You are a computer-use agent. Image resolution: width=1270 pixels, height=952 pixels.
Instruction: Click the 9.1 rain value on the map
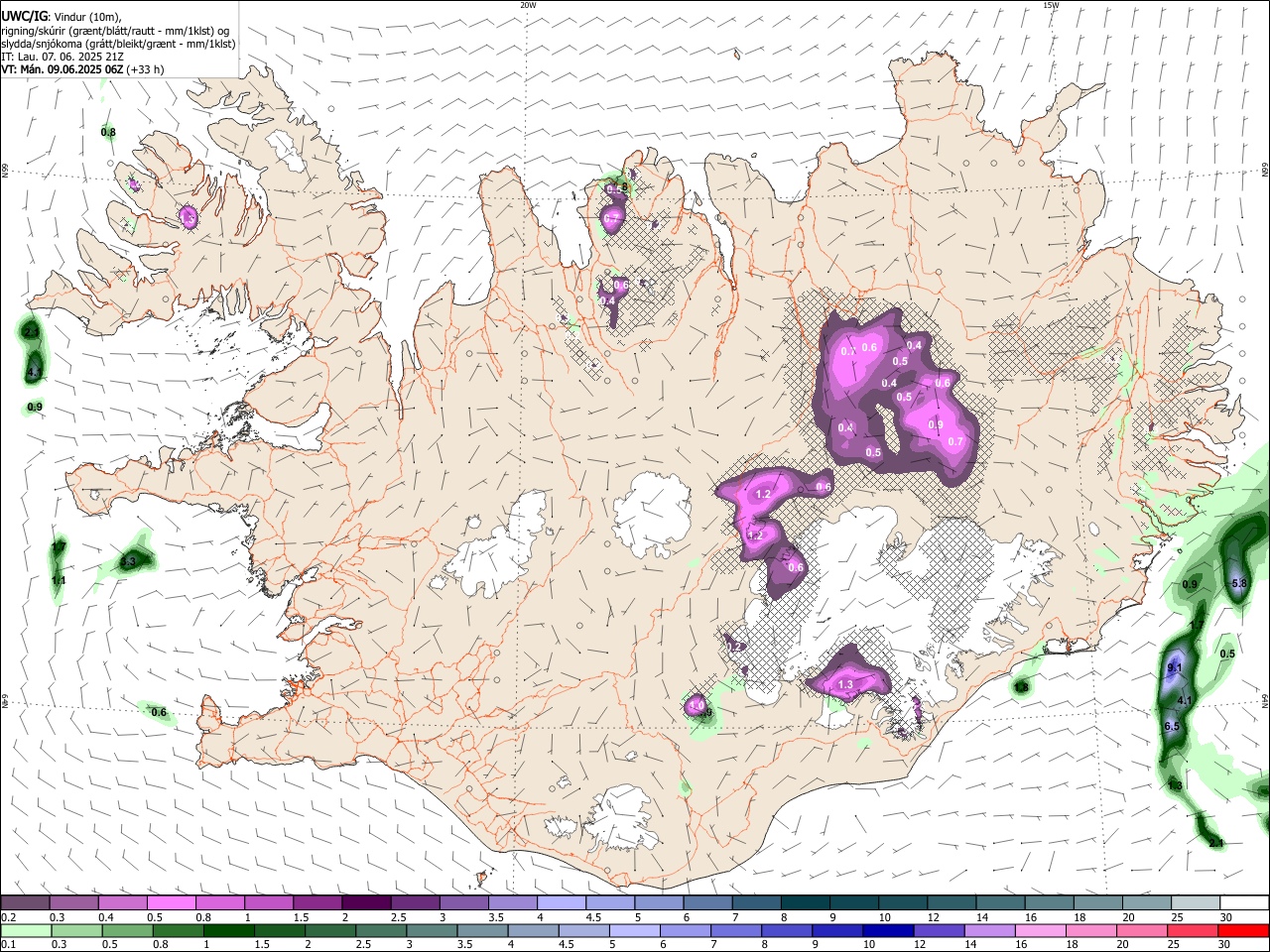(1175, 668)
